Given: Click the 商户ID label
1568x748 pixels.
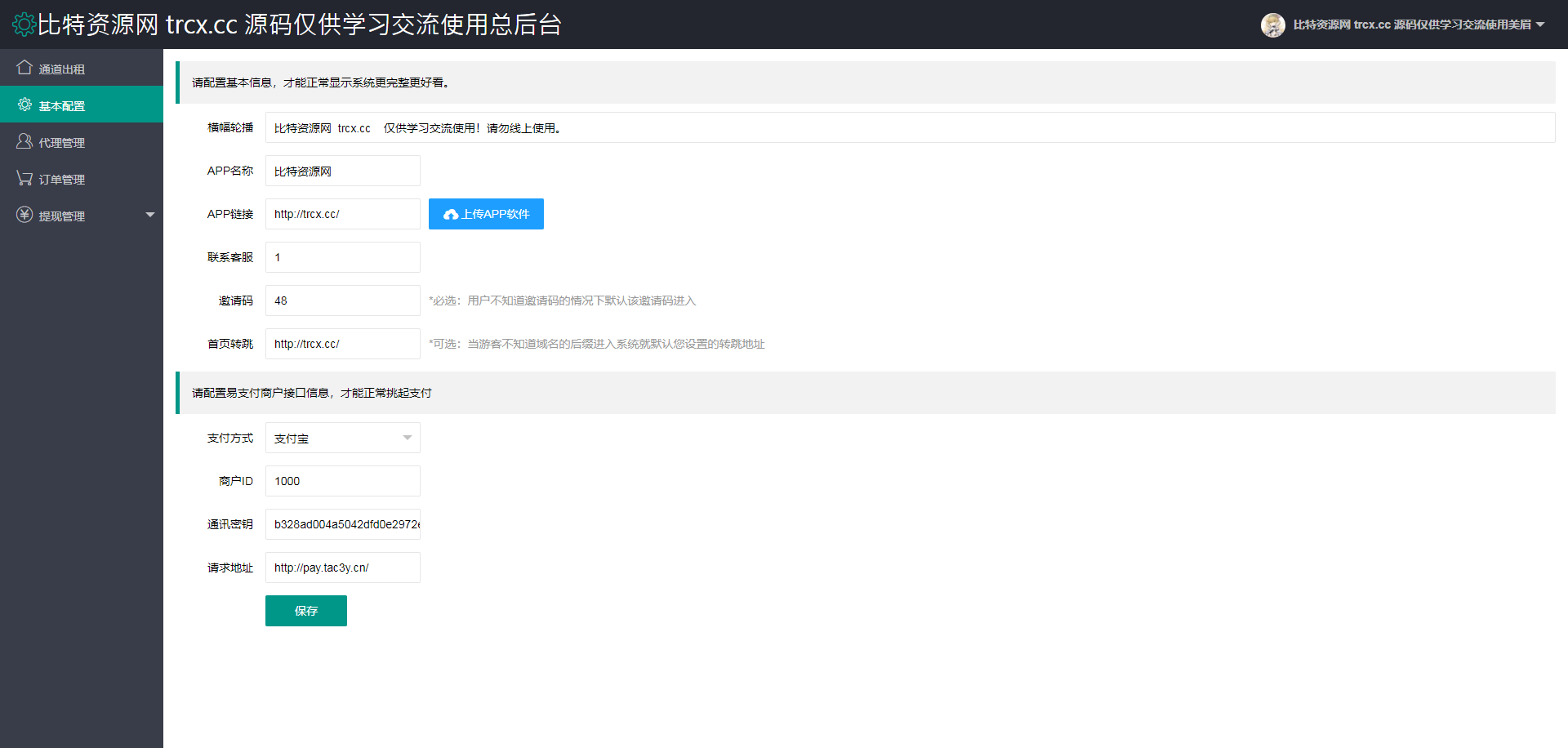Looking at the screenshot, I should 236,481.
